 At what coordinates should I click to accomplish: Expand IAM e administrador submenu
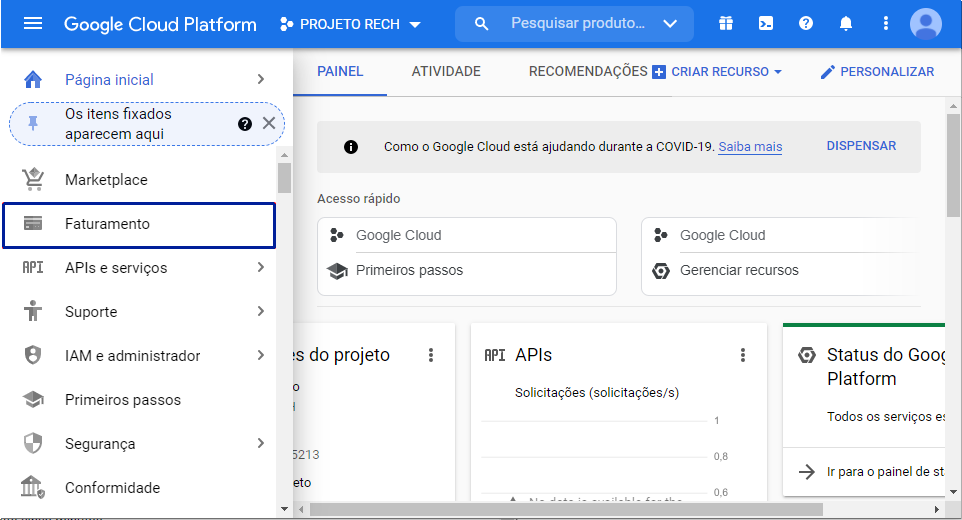tap(260, 356)
